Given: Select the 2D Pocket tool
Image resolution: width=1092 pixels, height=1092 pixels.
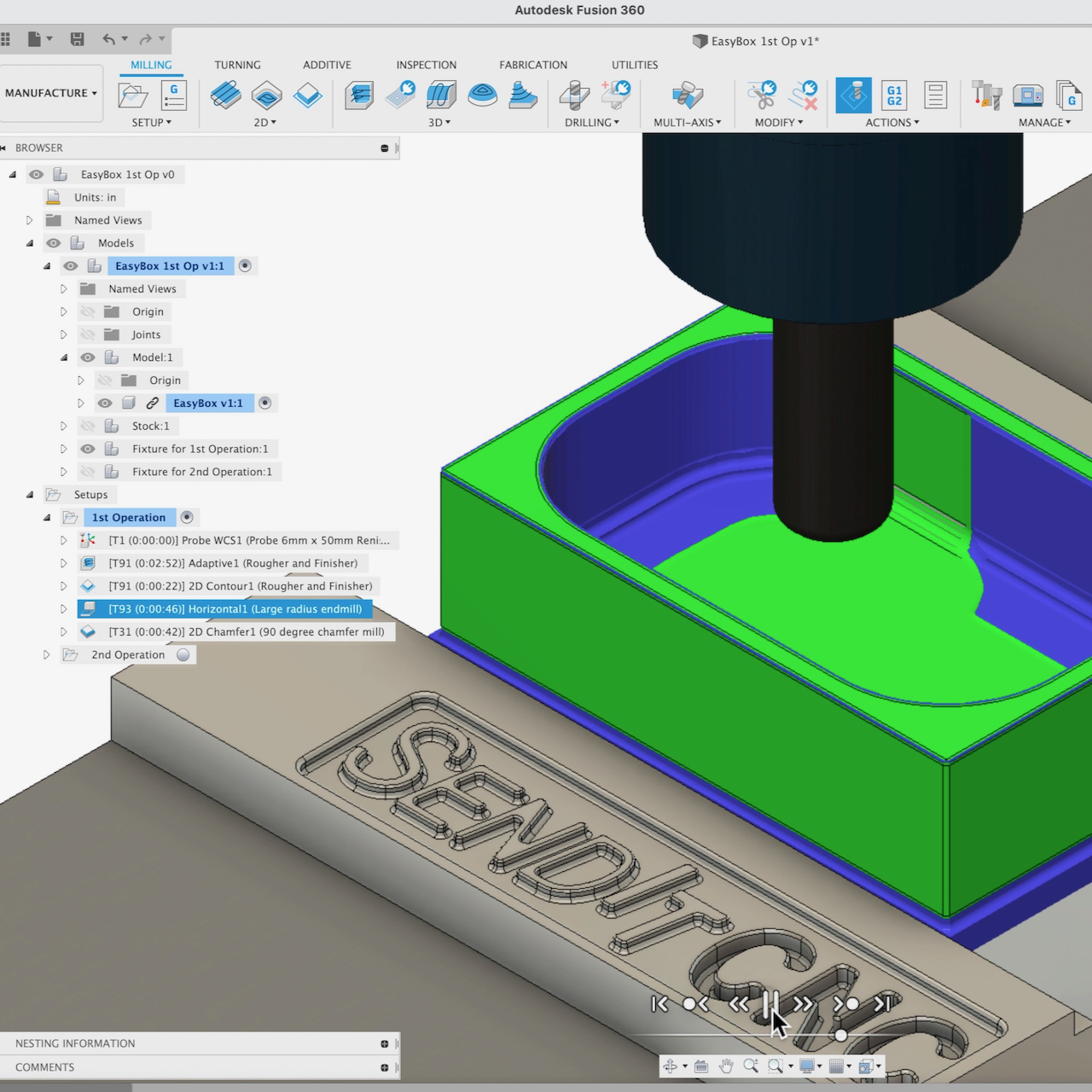Looking at the screenshot, I should pos(266,96).
